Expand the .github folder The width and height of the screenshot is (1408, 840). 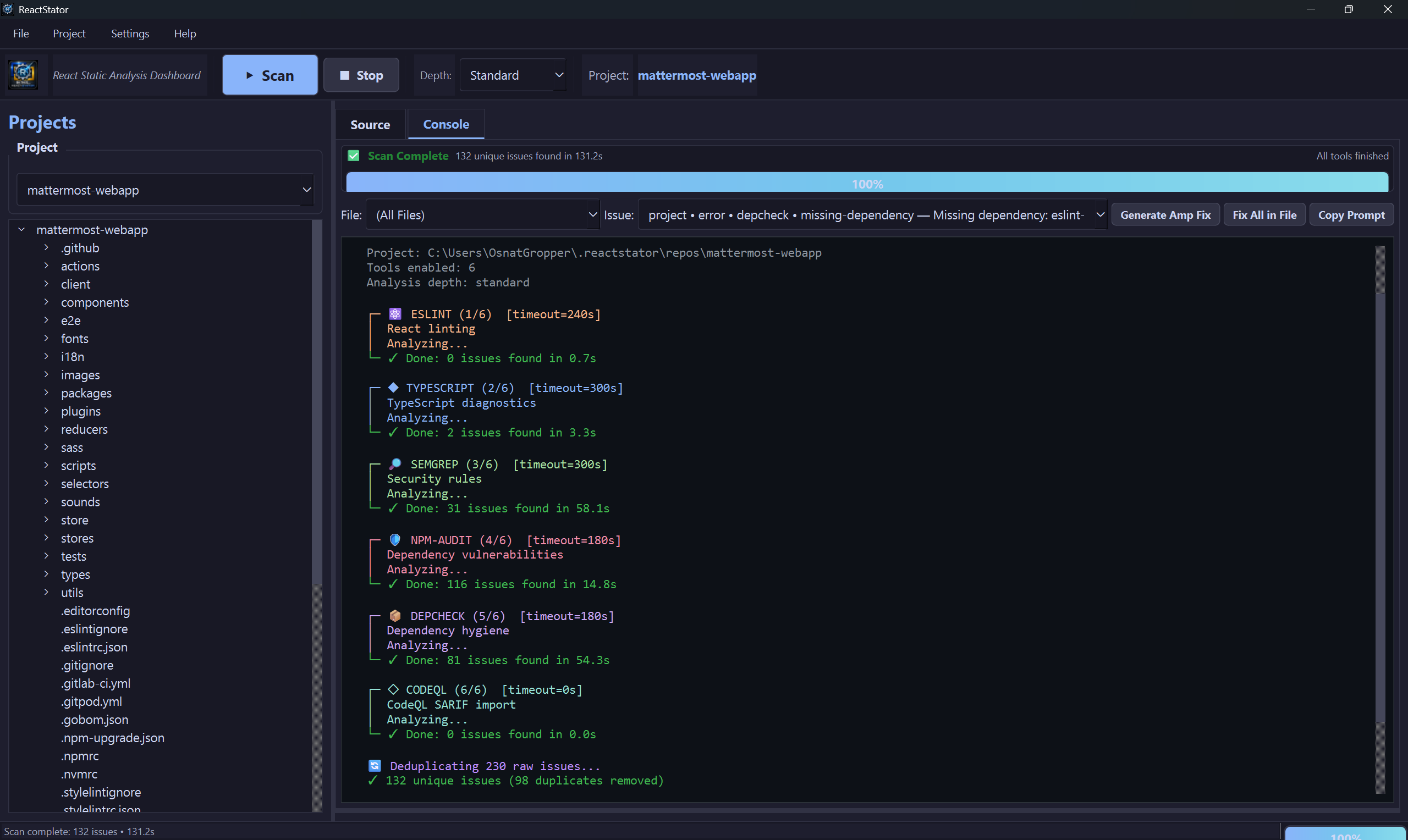(x=46, y=247)
